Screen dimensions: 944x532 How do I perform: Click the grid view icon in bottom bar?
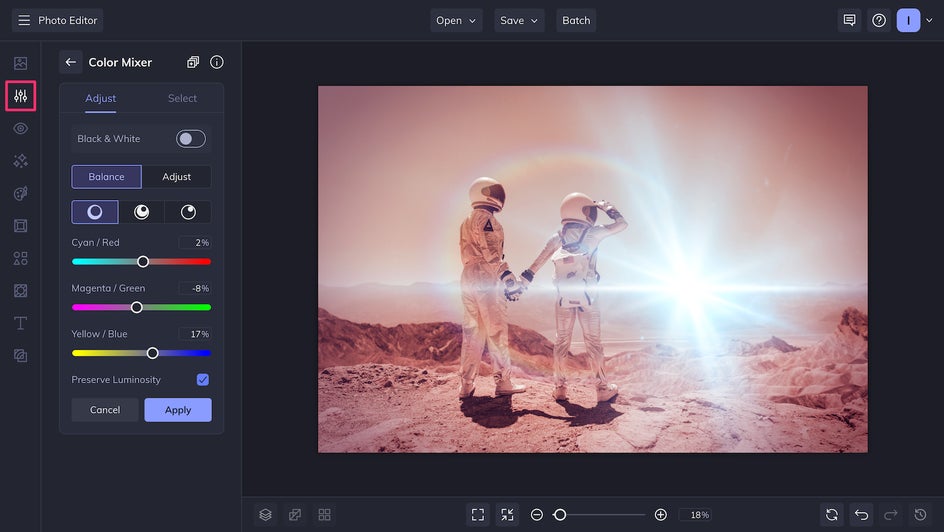[x=324, y=515]
